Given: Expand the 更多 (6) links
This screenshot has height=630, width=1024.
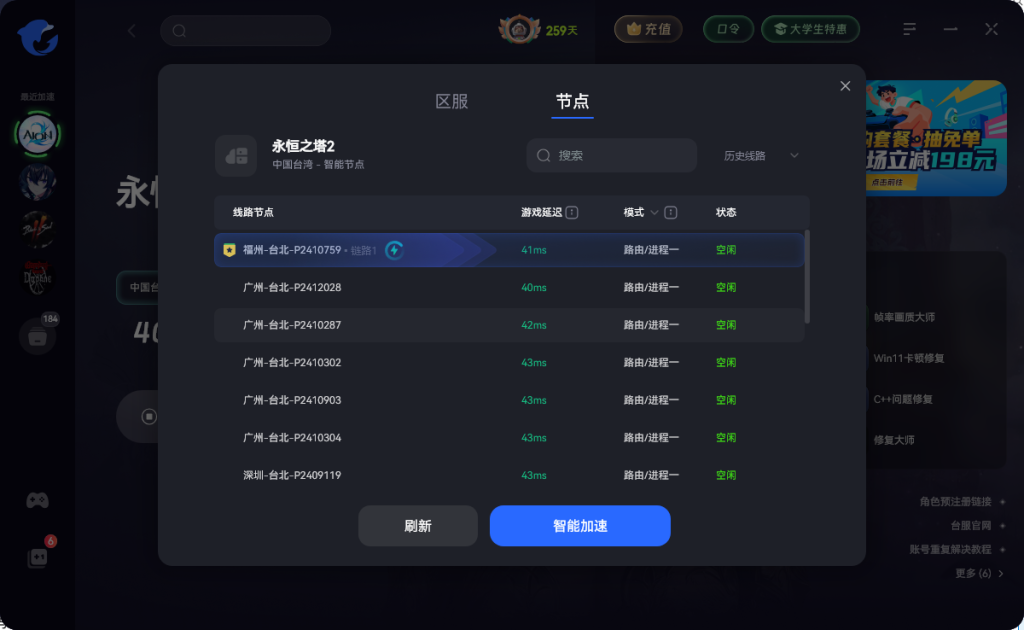Looking at the screenshot, I should 979,573.
